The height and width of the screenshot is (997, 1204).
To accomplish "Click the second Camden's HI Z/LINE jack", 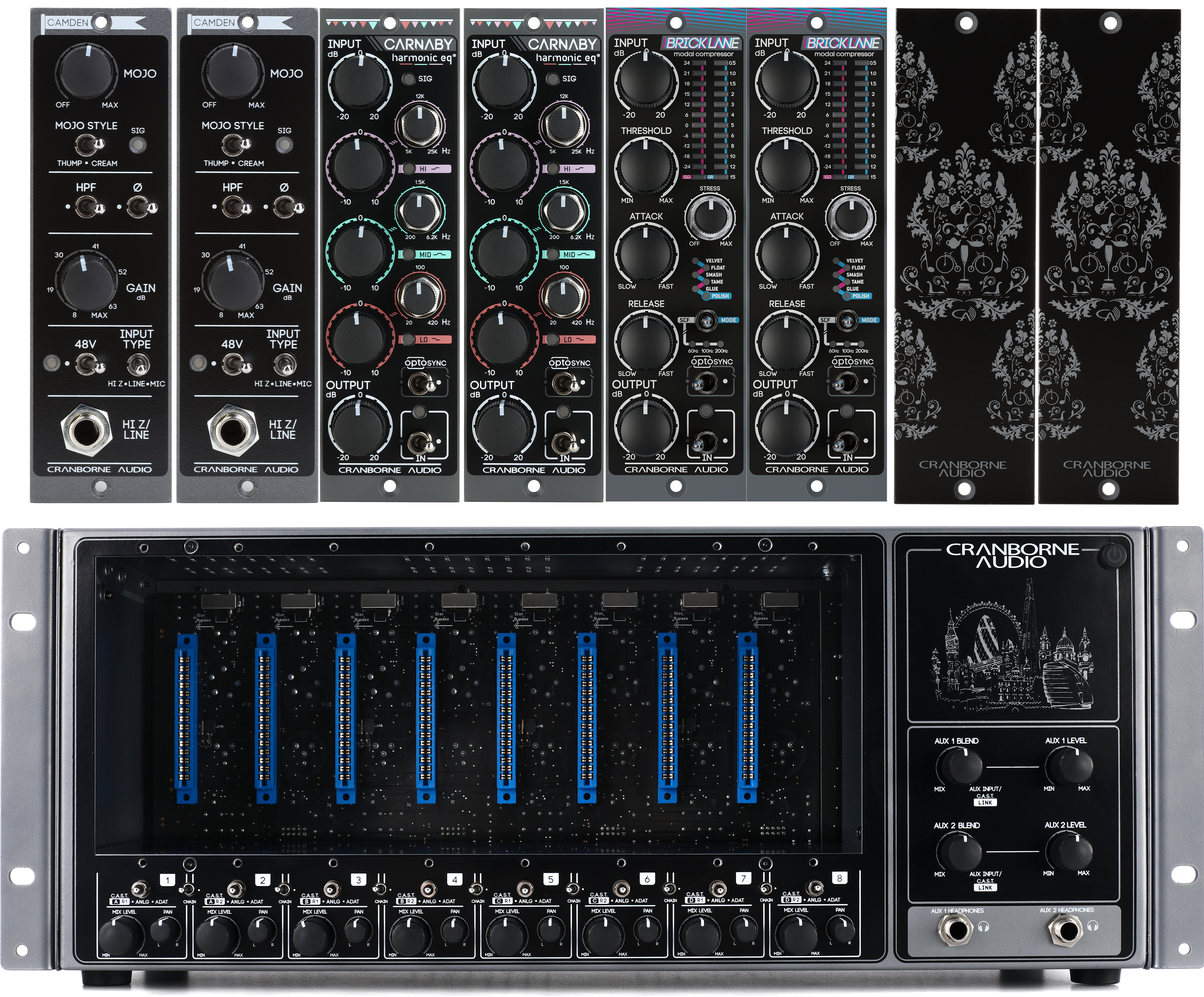I will (233, 430).
